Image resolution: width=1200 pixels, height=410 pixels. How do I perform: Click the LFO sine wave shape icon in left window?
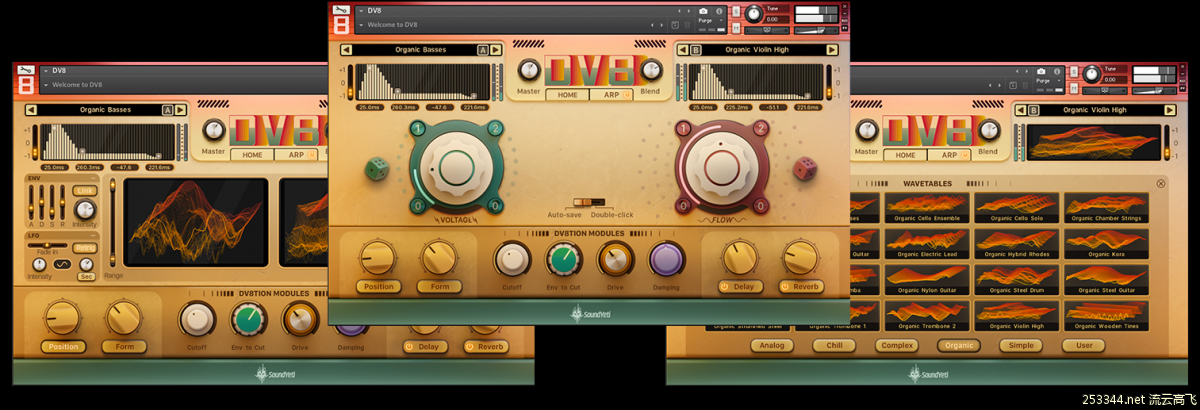[x=62, y=263]
